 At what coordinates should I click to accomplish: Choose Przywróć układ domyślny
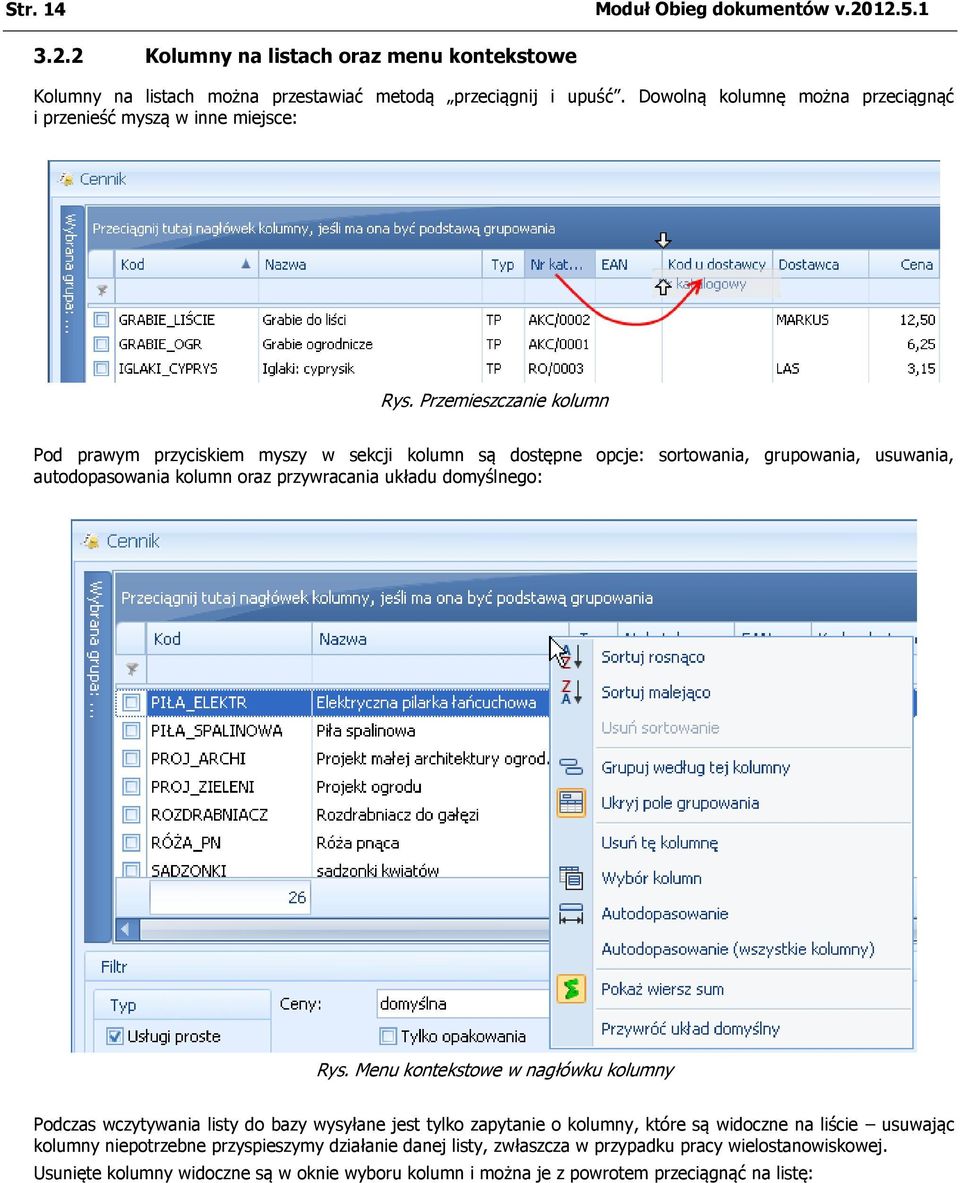691,1029
